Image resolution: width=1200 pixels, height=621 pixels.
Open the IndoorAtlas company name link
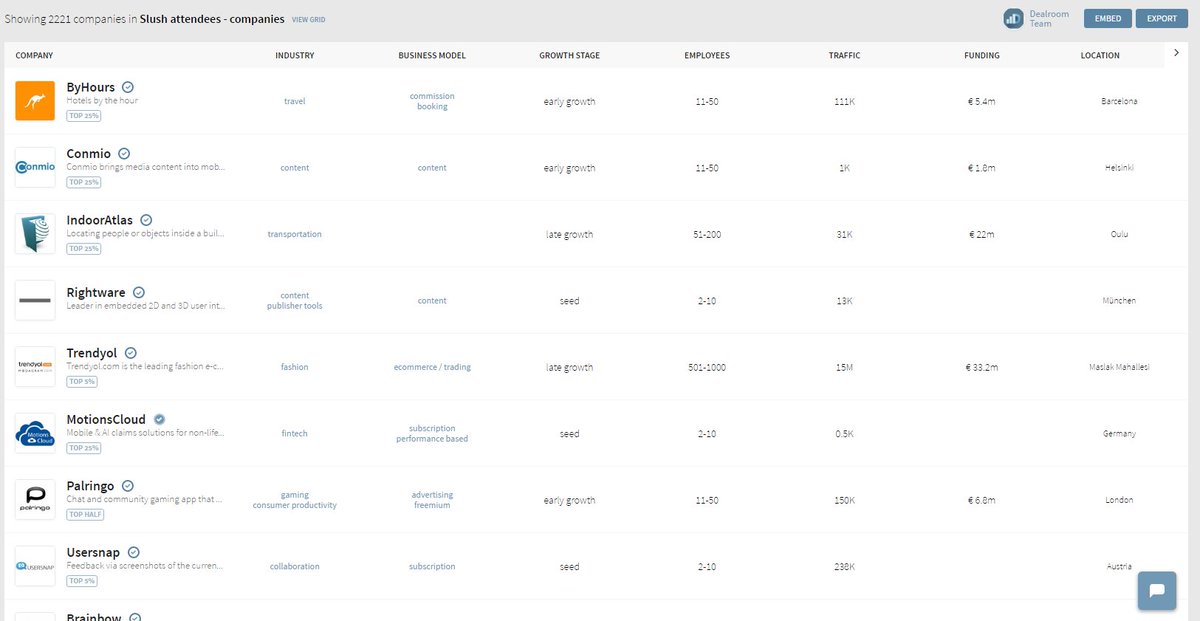tap(100, 220)
